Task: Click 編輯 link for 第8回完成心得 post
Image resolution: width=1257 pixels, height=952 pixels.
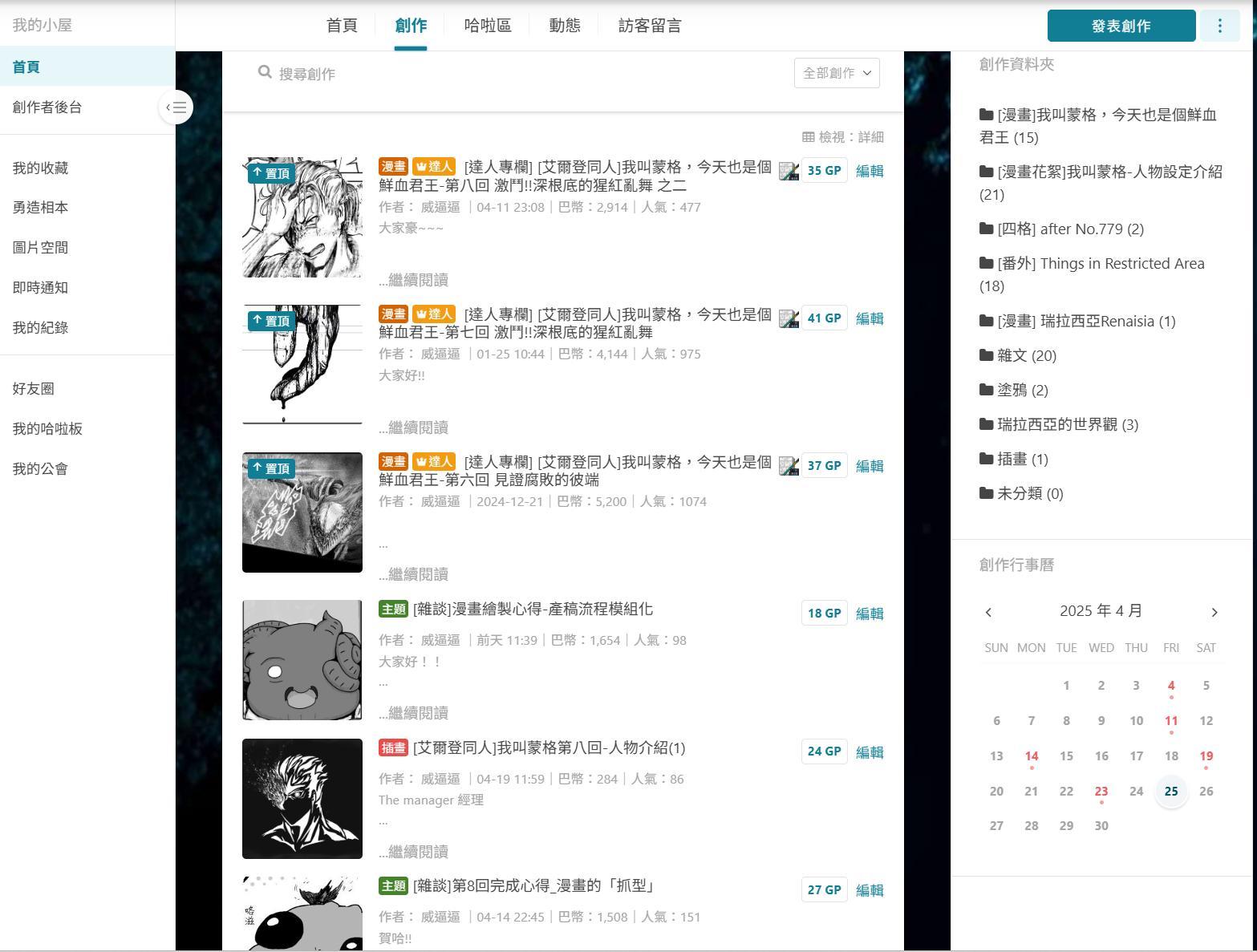Action: [x=870, y=890]
